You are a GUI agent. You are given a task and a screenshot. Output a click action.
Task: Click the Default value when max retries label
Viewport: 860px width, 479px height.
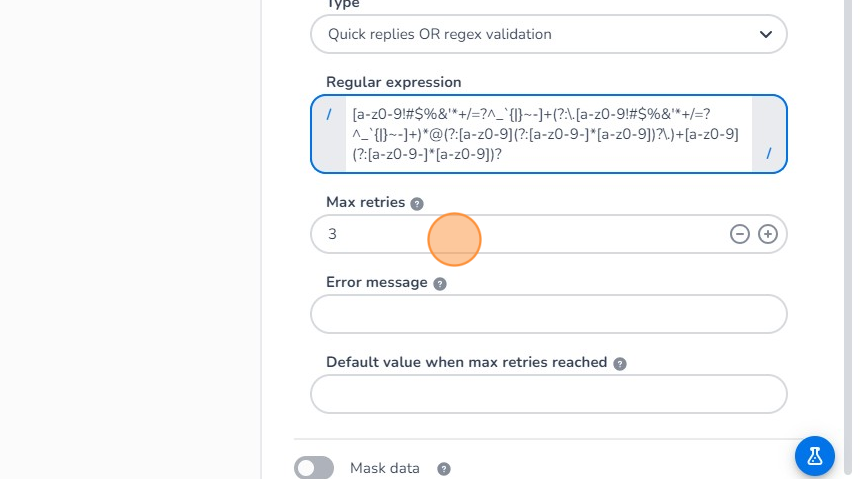466,362
